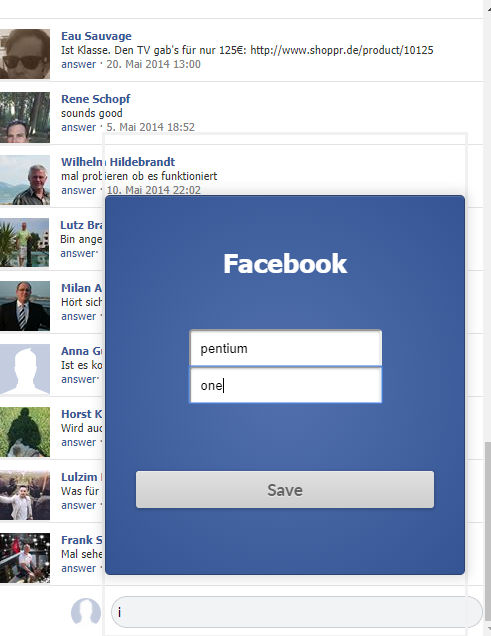
Task: Open Eau Sauvage's profile name link
Action: [96, 36]
